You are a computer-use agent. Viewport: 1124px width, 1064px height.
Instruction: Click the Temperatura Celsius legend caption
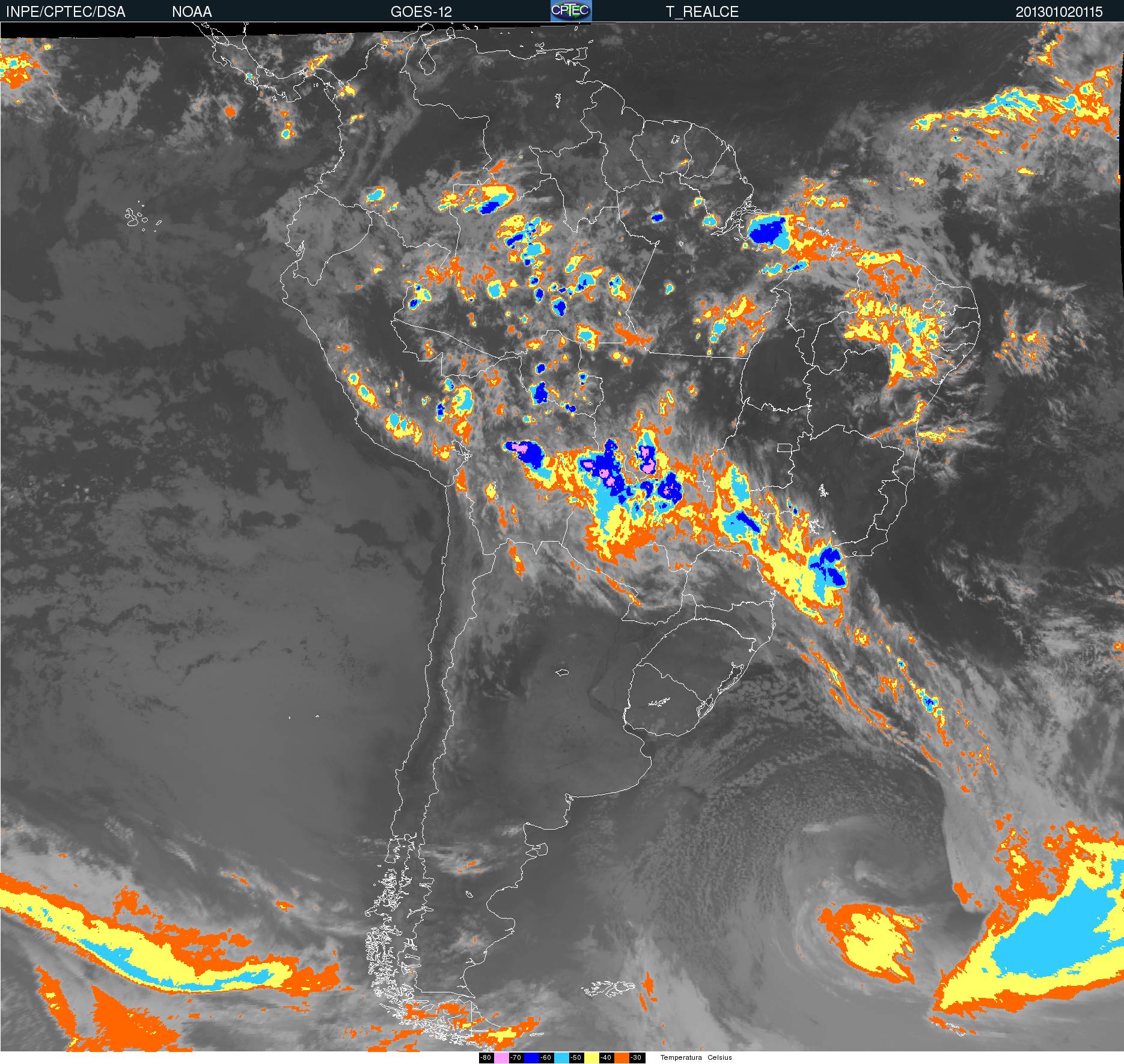pos(696,1058)
